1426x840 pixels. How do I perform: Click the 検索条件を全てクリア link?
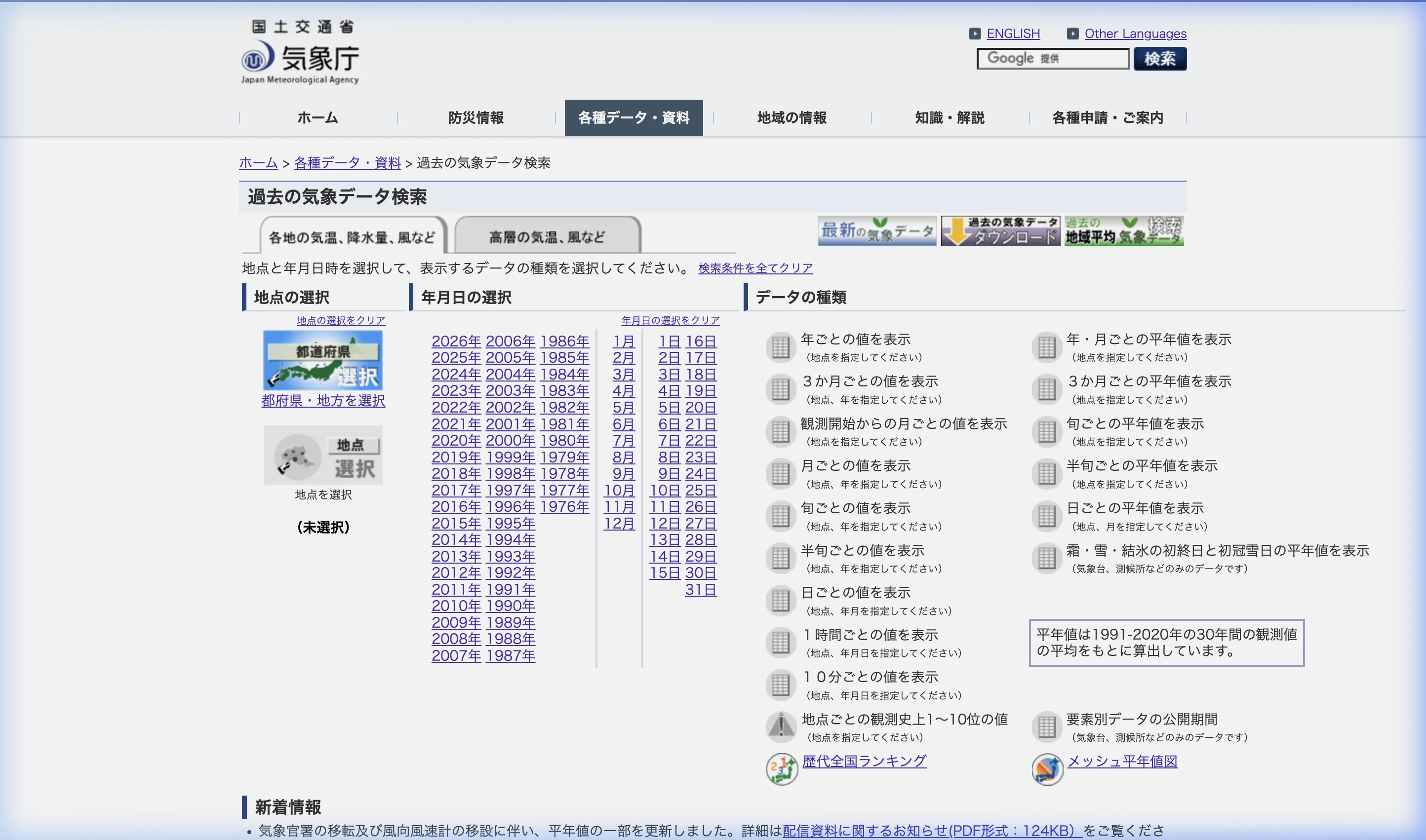coord(754,268)
